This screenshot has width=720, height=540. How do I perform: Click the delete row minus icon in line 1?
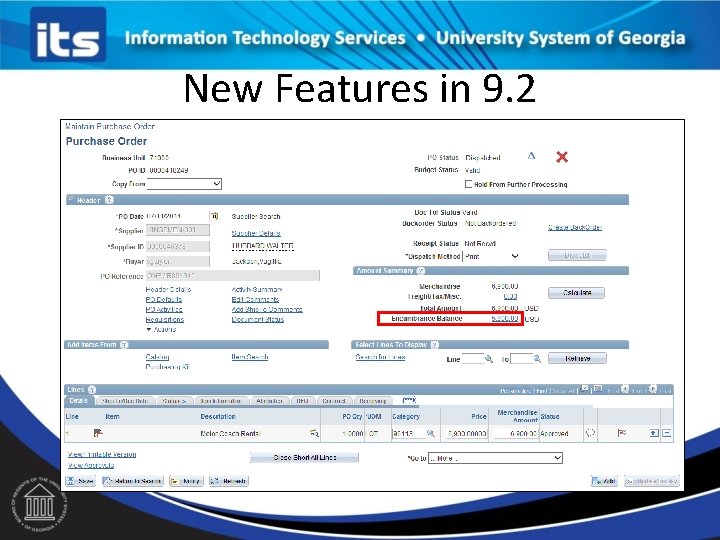[667, 433]
